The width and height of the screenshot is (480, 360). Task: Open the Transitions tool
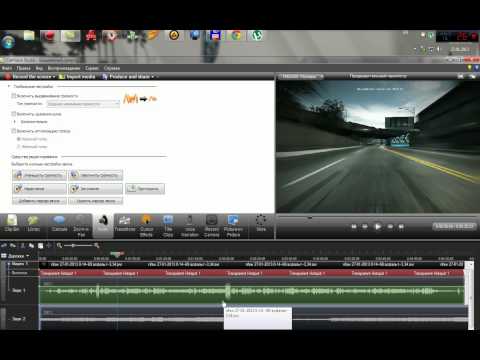125,224
